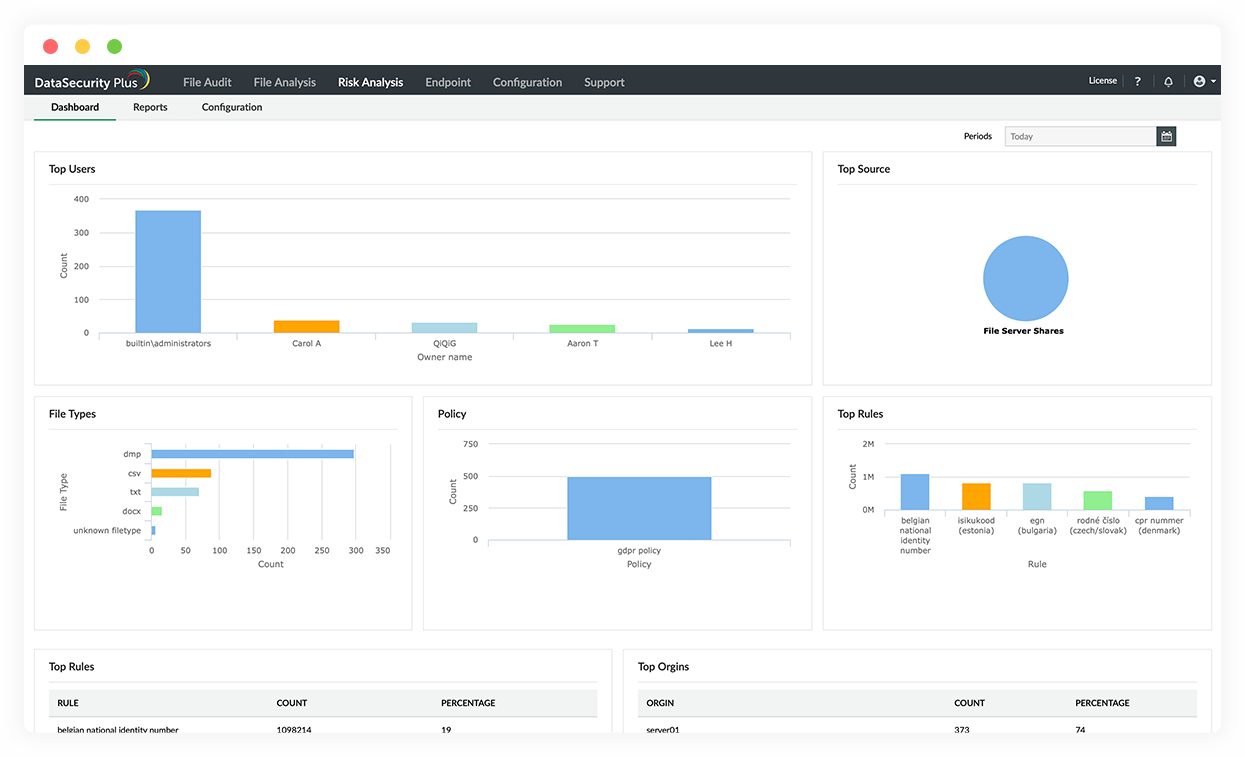Switch to the Dashboard tab
Image resolution: width=1245 pixels, height=757 pixels.
[x=75, y=107]
